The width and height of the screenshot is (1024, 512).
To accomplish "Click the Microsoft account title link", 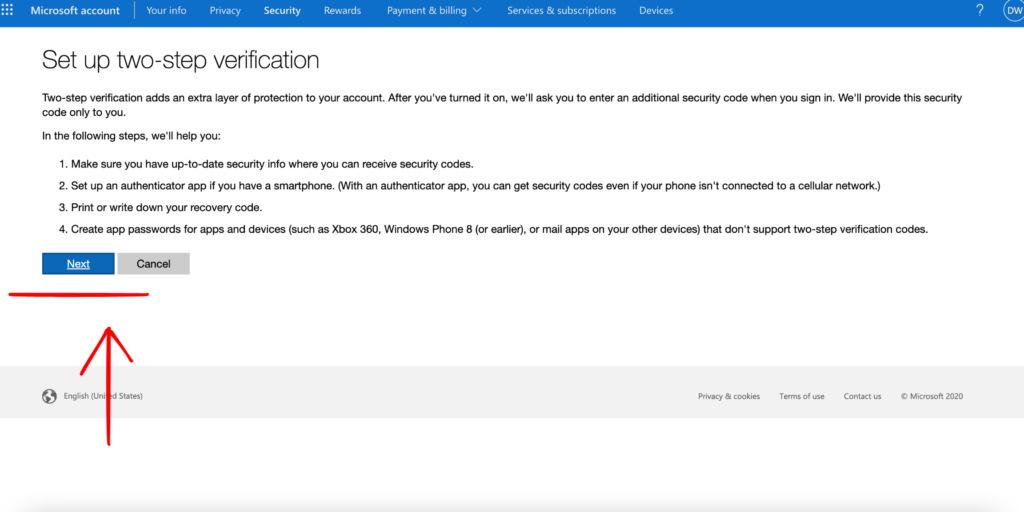I will 75,11.
